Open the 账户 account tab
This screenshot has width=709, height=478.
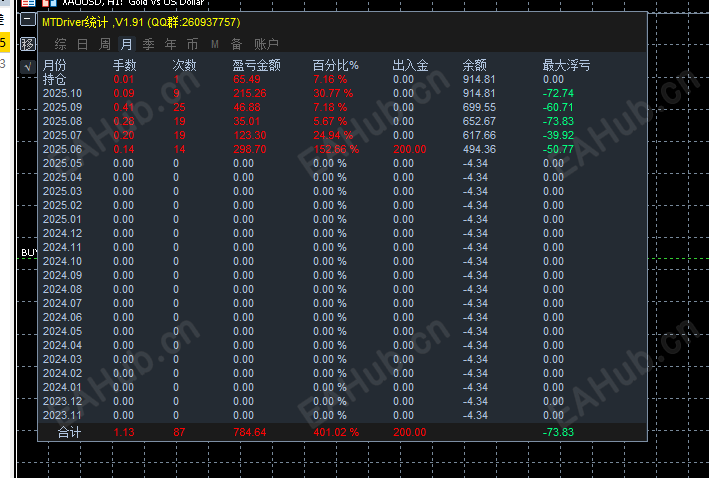tap(266, 44)
